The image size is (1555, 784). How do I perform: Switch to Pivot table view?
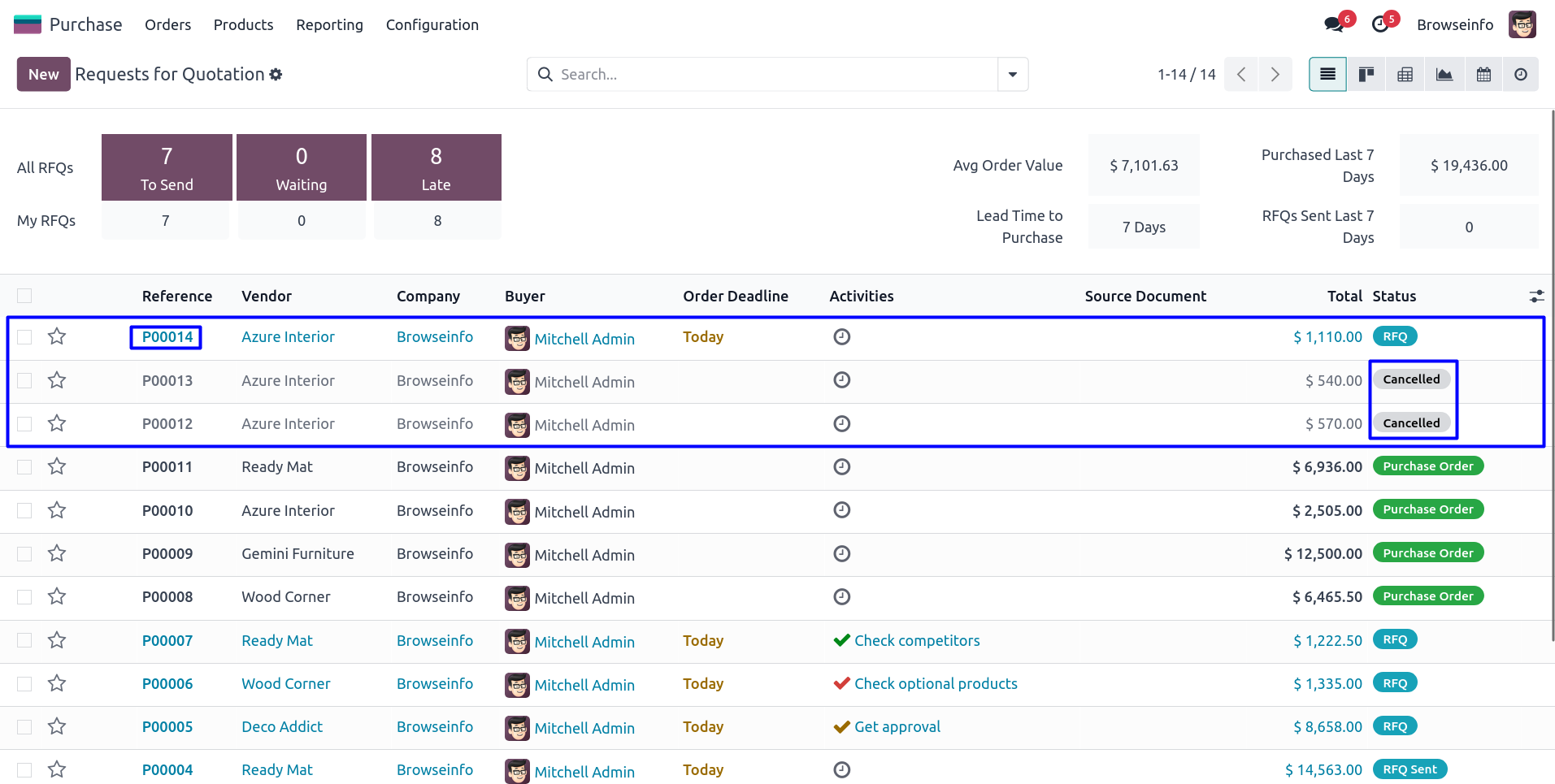coord(1405,75)
